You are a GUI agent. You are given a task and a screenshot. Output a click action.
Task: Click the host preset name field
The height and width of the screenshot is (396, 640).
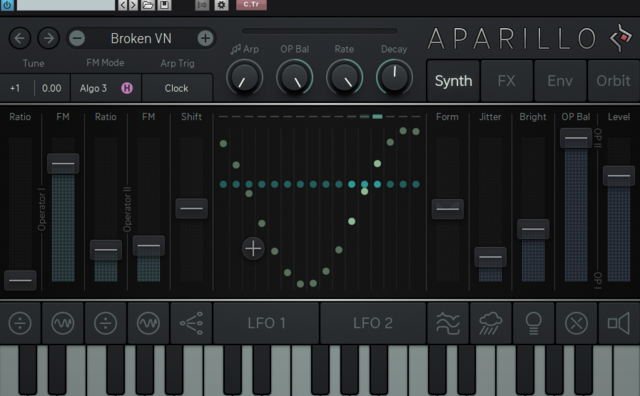66,5
